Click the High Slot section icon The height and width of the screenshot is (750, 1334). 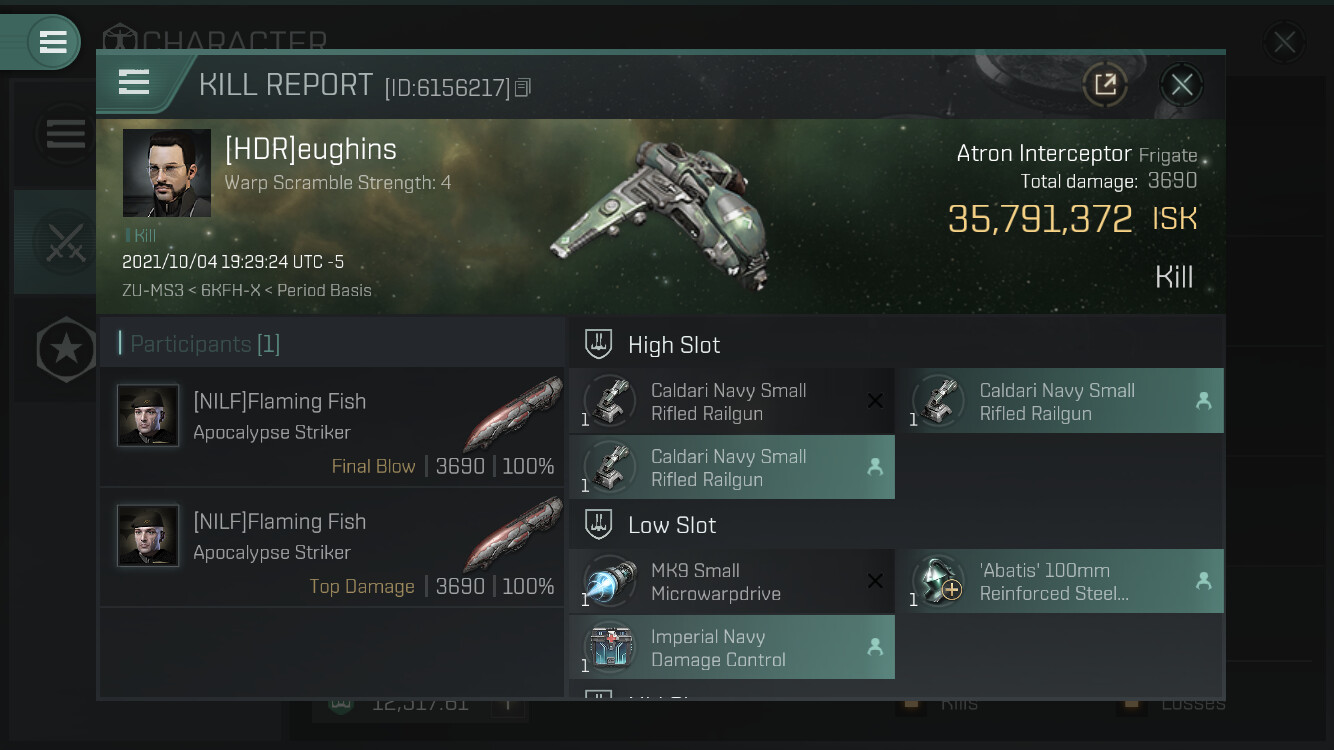598,345
